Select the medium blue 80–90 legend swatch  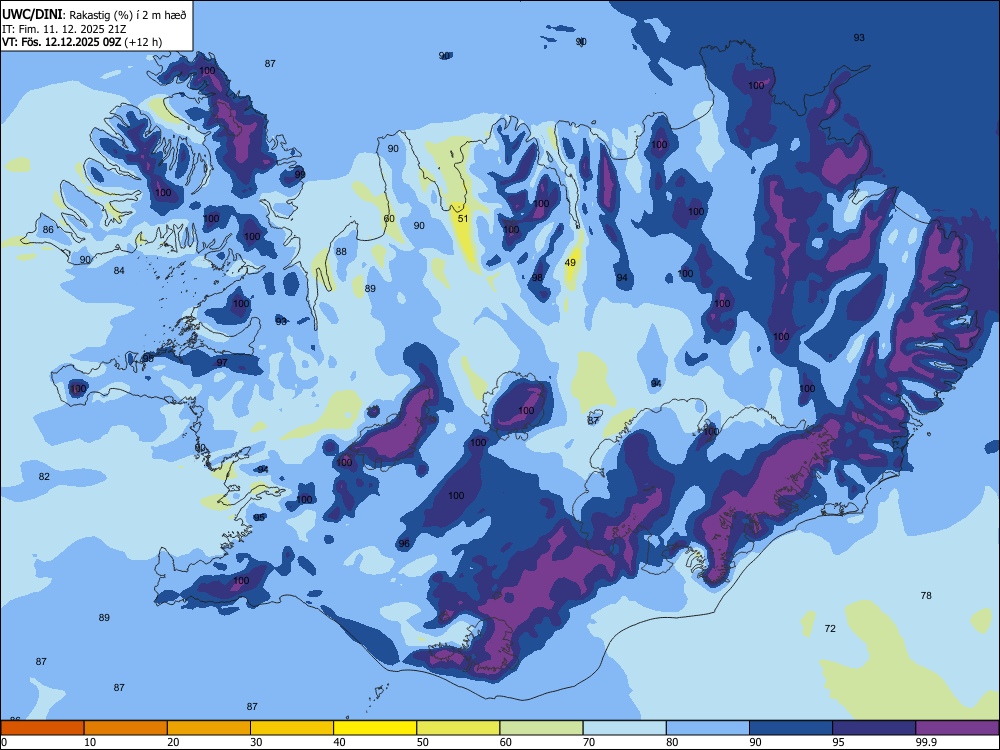point(708,728)
